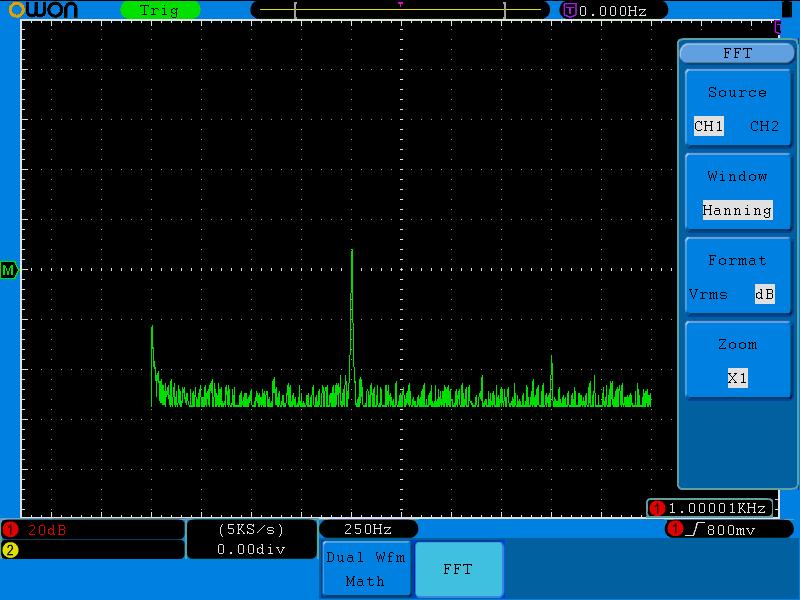This screenshot has width=800, height=600.
Task: Click the horizontal position indicator bar at top
Action: pos(400,10)
